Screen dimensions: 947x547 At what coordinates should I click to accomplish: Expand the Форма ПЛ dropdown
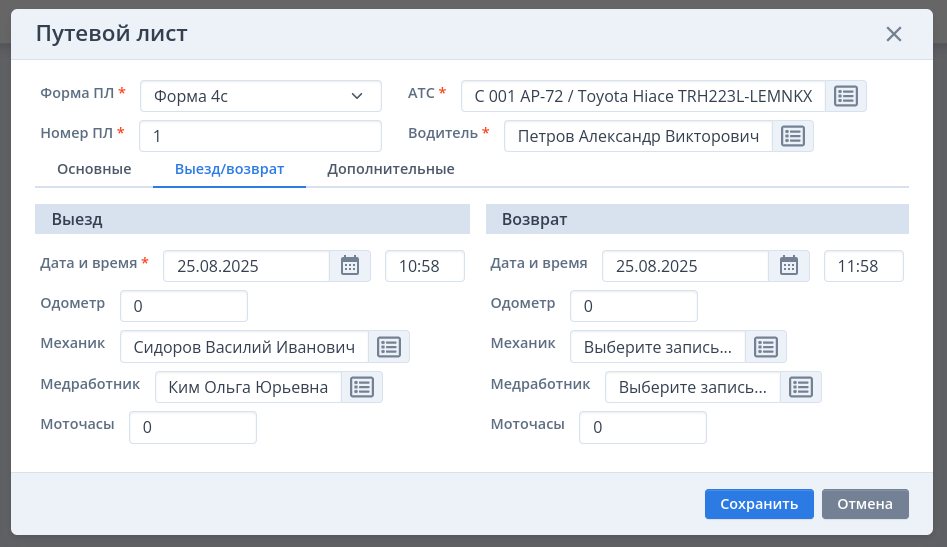pyautogui.click(x=261, y=96)
